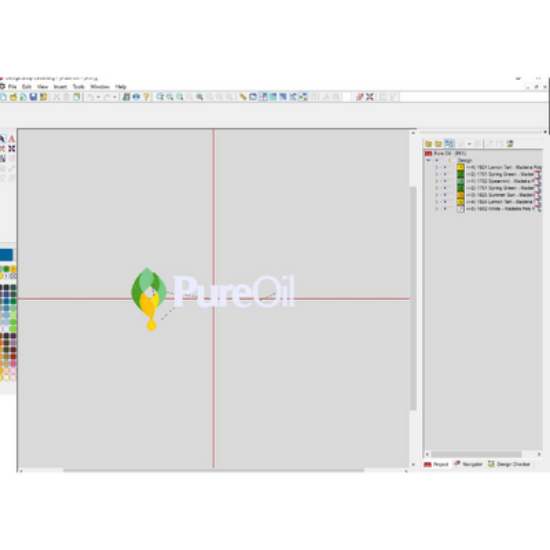Open the dropdown arrow in Project panel toolbar
This screenshot has height=550, width=550.
point(469,143)
